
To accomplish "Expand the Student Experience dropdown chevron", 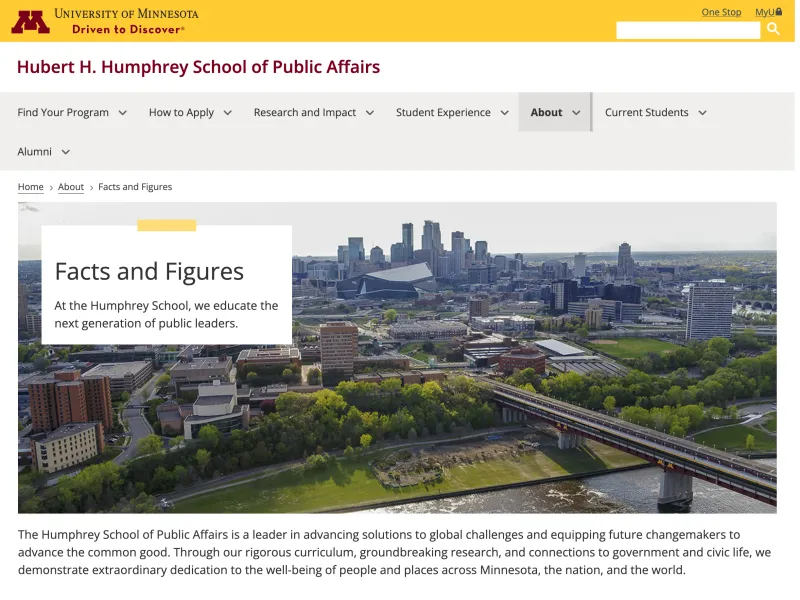I will [x=506, y=113].
